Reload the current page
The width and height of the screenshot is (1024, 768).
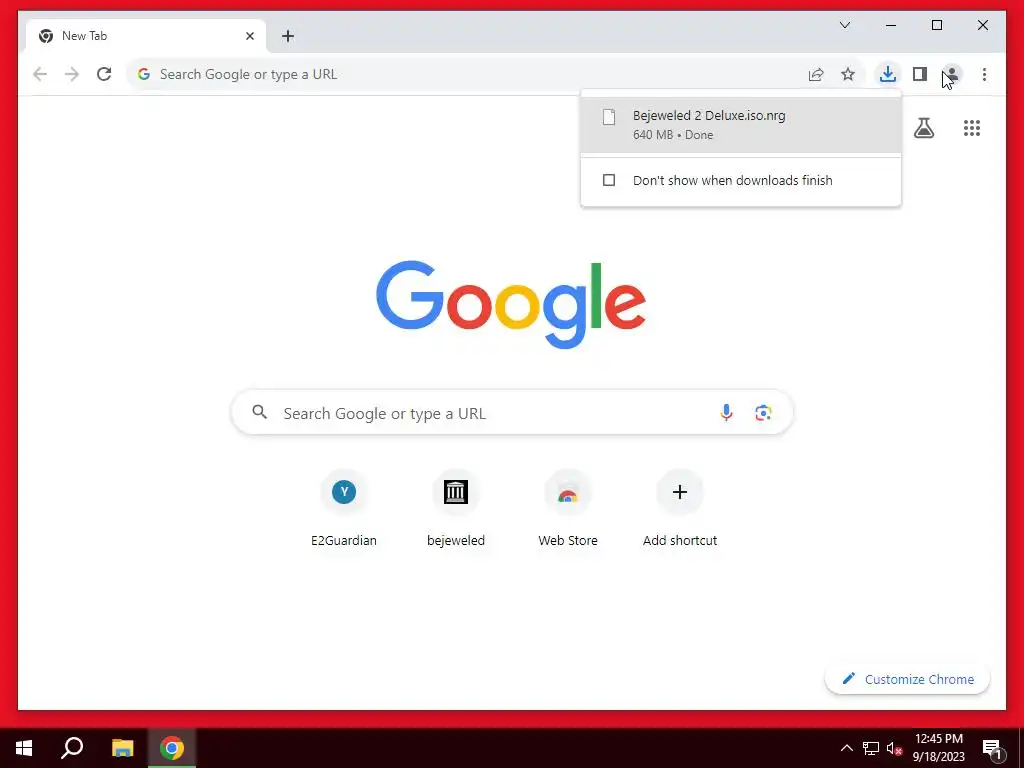104,74
